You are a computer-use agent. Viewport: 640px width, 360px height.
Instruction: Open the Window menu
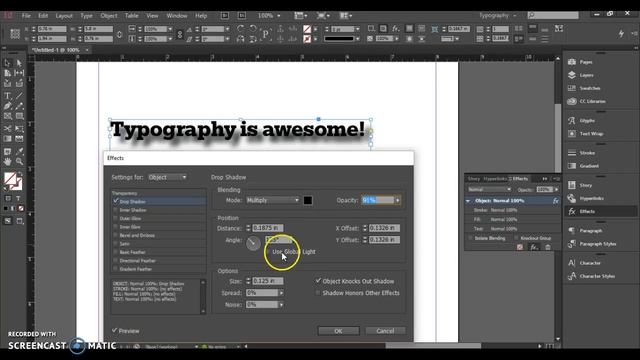[177, 16]
